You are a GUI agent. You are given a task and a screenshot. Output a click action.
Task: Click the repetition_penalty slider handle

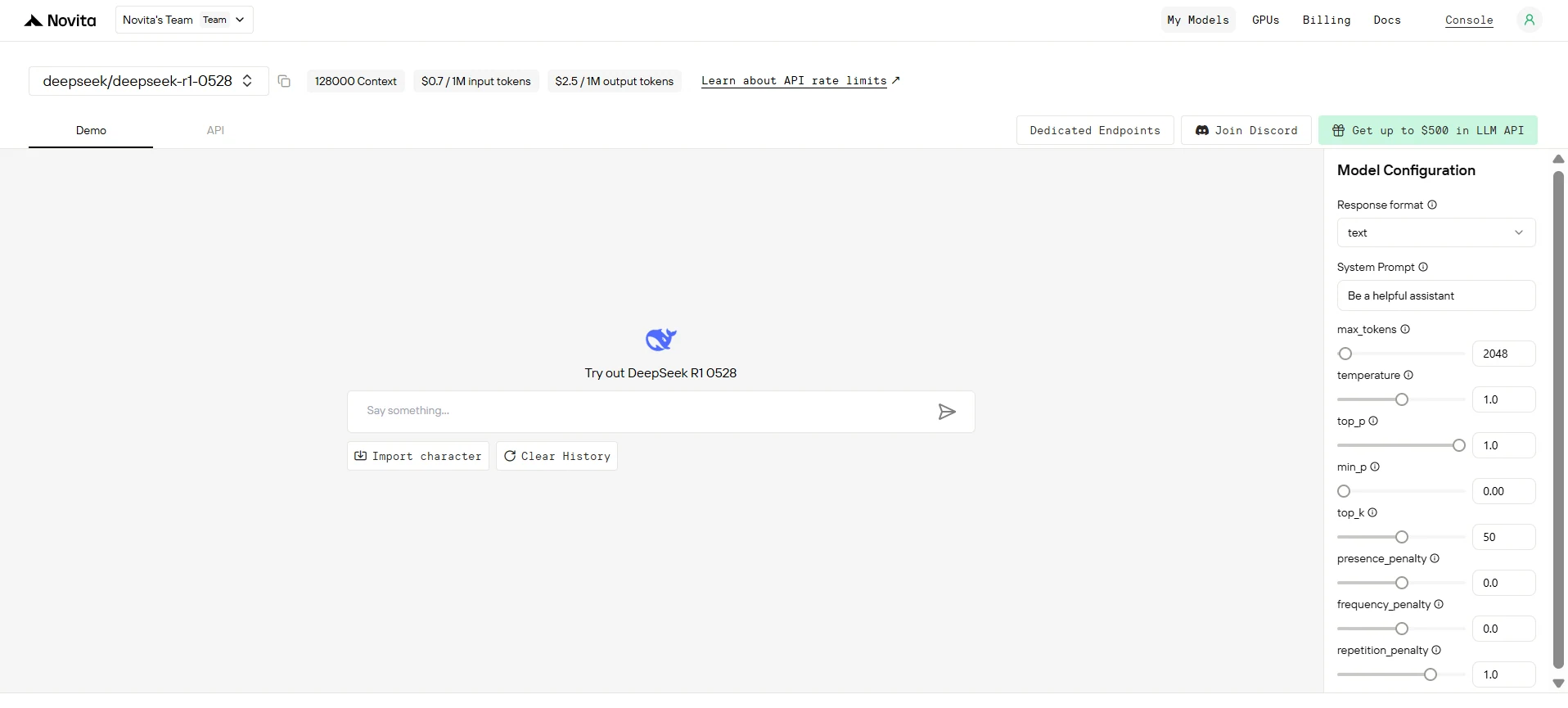pos(1431,674)
